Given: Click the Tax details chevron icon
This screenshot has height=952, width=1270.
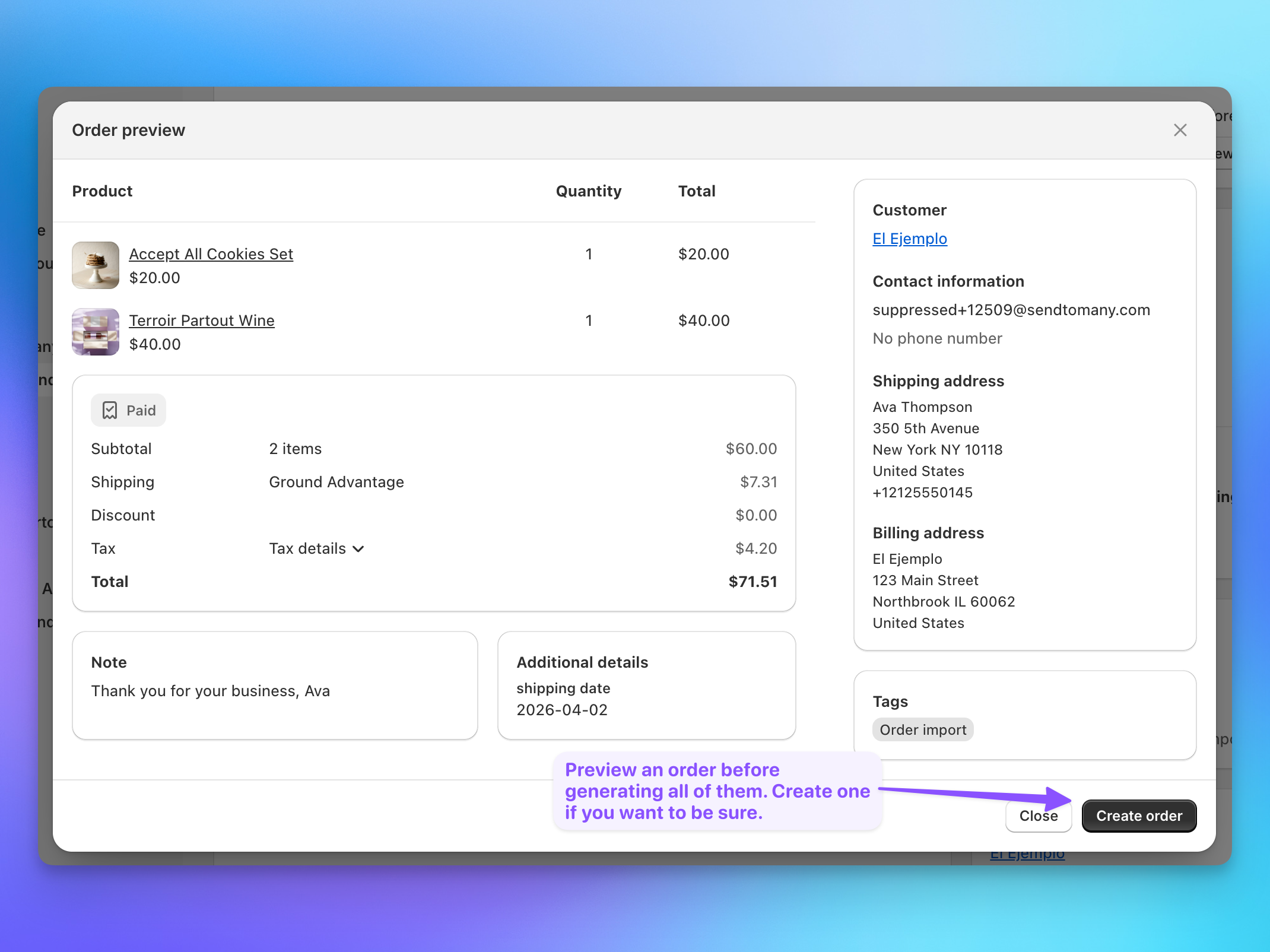Looking at the screenshot, I should pos(358,549).
